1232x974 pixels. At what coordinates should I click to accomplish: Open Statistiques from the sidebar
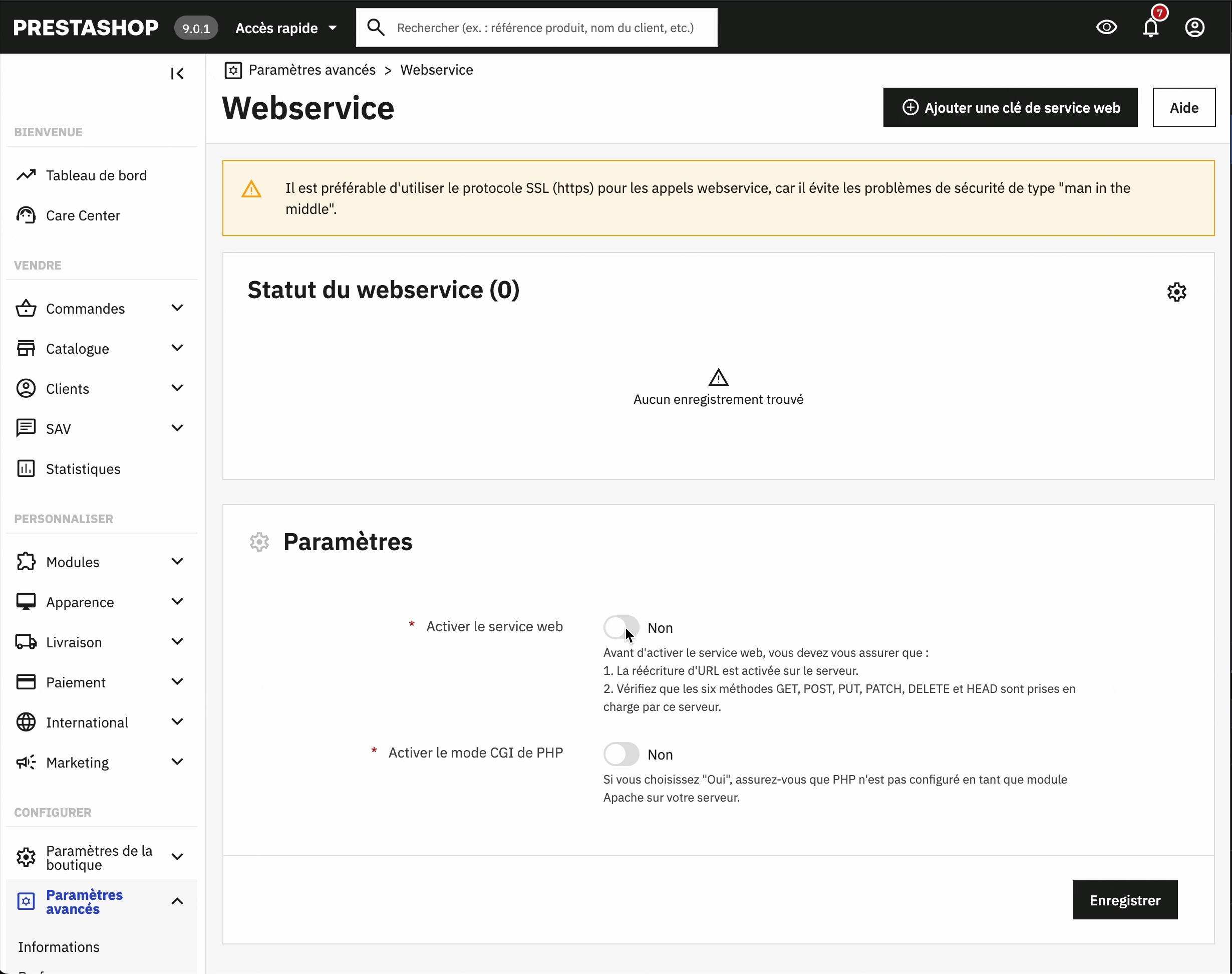pos(83,468)
